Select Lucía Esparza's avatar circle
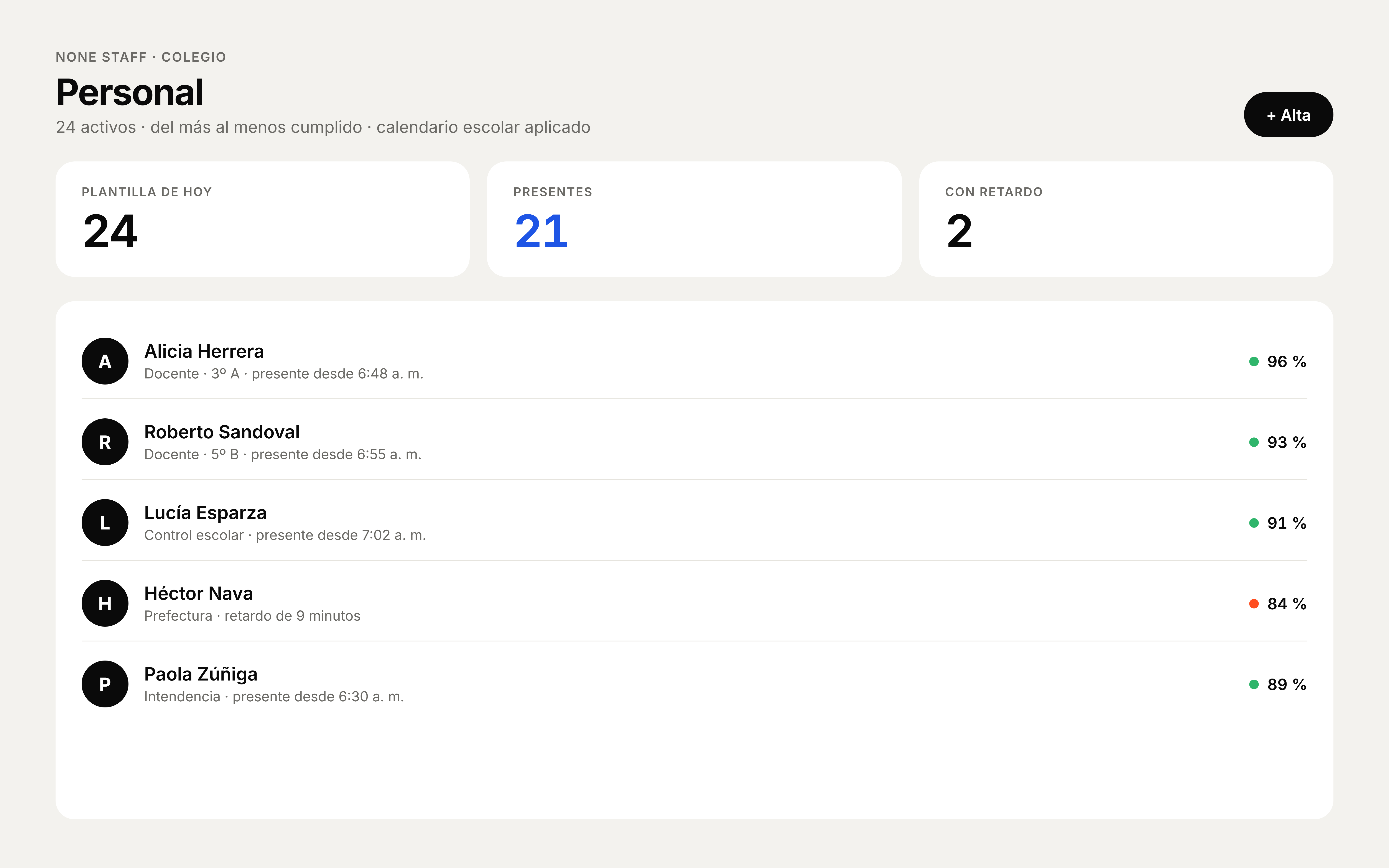Screen dimensions: 1389x868 [105, 522]
